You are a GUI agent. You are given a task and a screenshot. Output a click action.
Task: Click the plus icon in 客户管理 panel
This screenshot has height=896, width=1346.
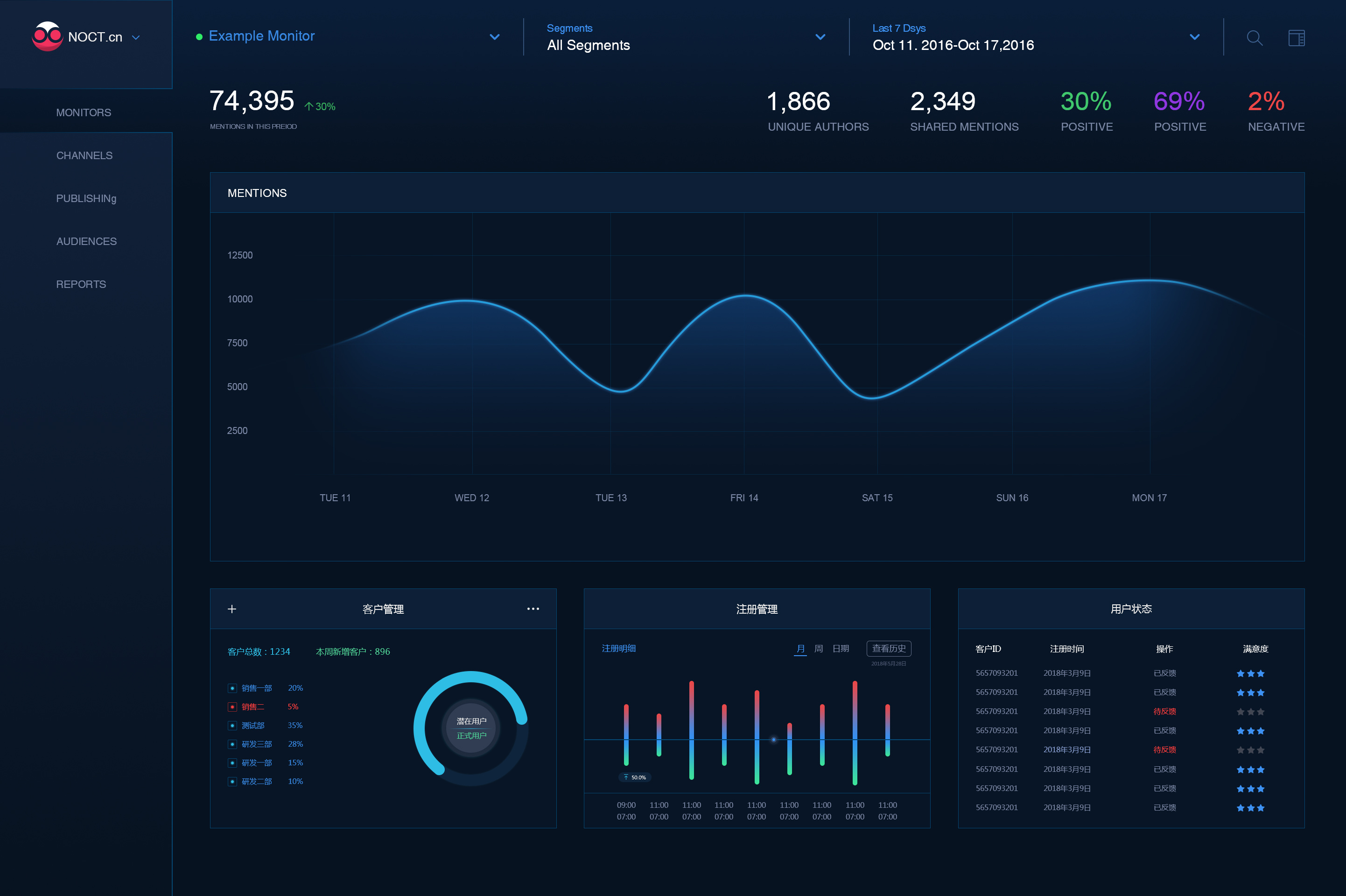pyautogui.click(x=232, y=609)
